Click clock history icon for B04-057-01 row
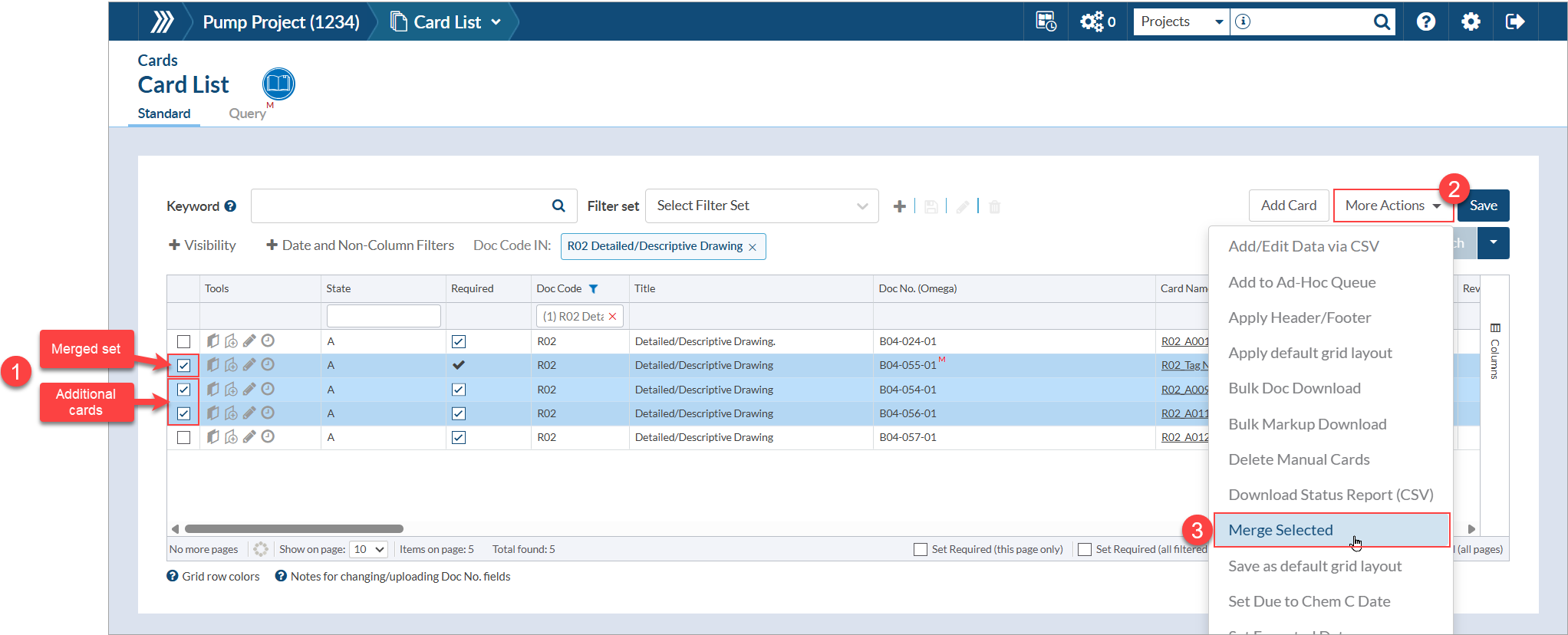Image resolution: width=1568 pixels, height=635 pixels. point(268,437)
